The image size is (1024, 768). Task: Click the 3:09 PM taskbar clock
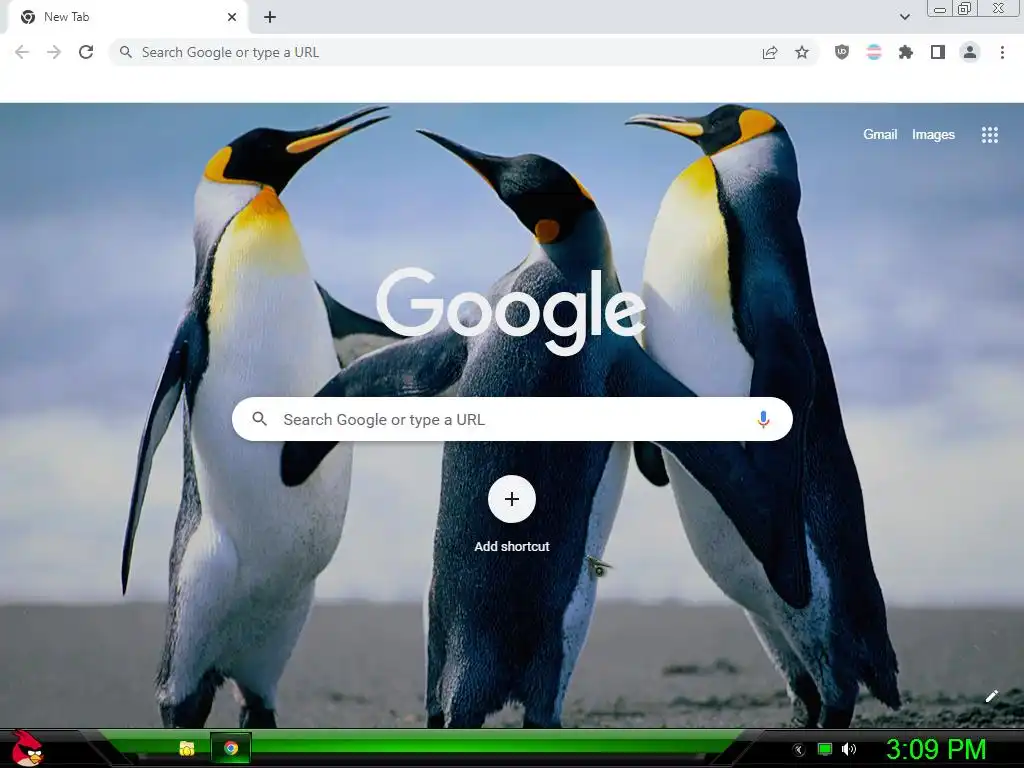coord(936,749)
